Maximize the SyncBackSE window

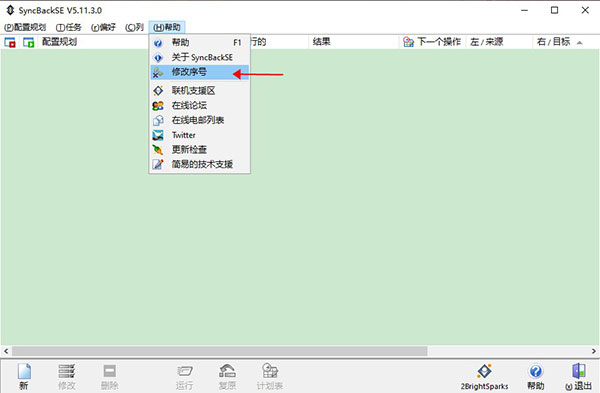[x=554, y=10]
